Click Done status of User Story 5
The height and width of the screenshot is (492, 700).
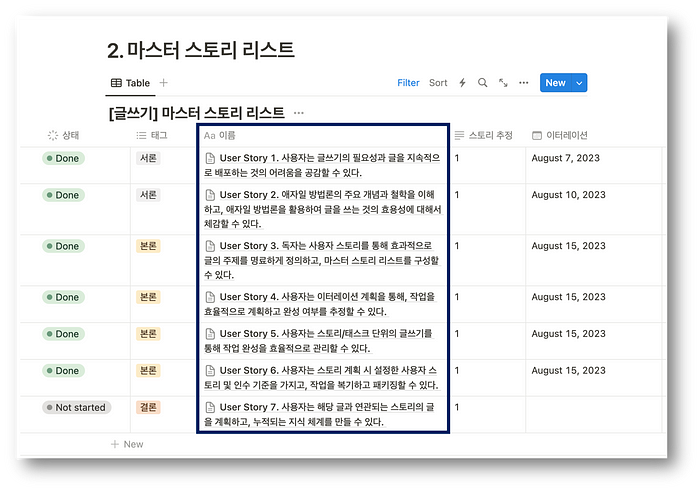click(63, 334)
